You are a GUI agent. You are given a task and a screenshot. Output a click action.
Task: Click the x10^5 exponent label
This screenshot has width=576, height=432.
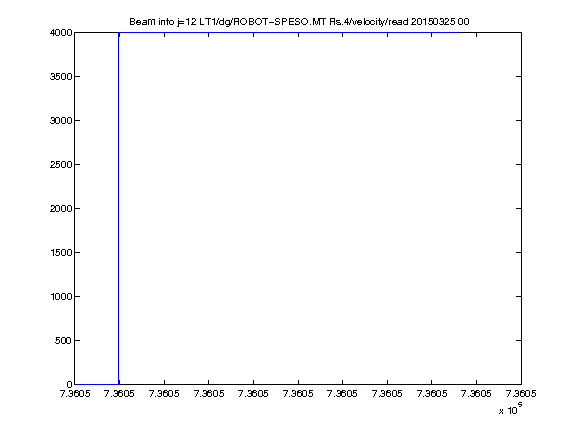pyautogui.click(x=511, y=409)
